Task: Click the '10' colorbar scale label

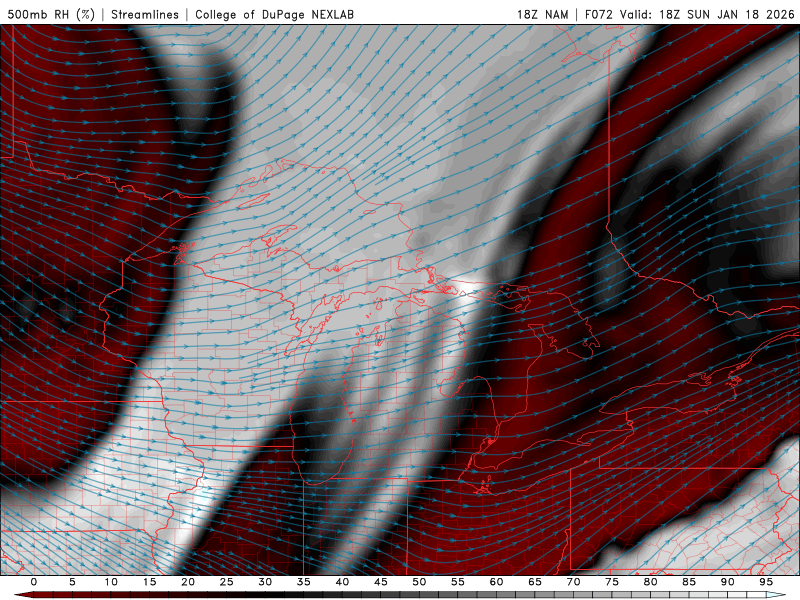Action: pos(111,582)
